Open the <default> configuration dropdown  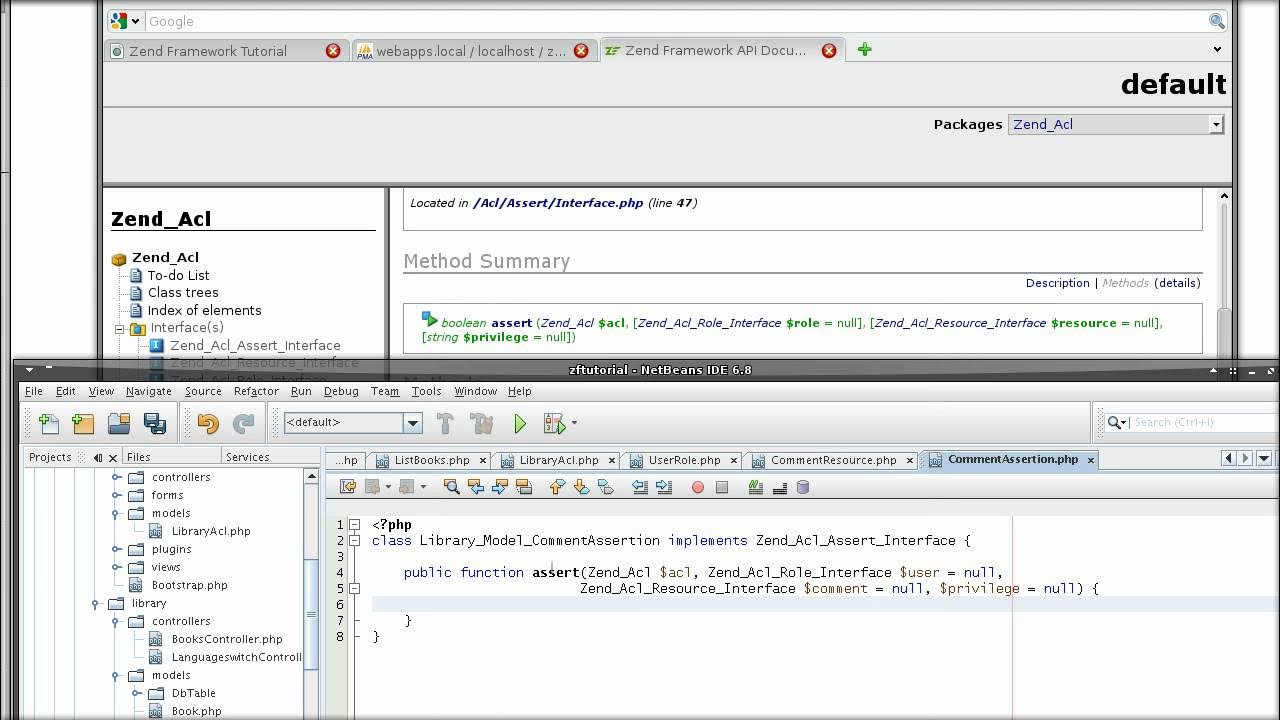click(x=412, y=423)
